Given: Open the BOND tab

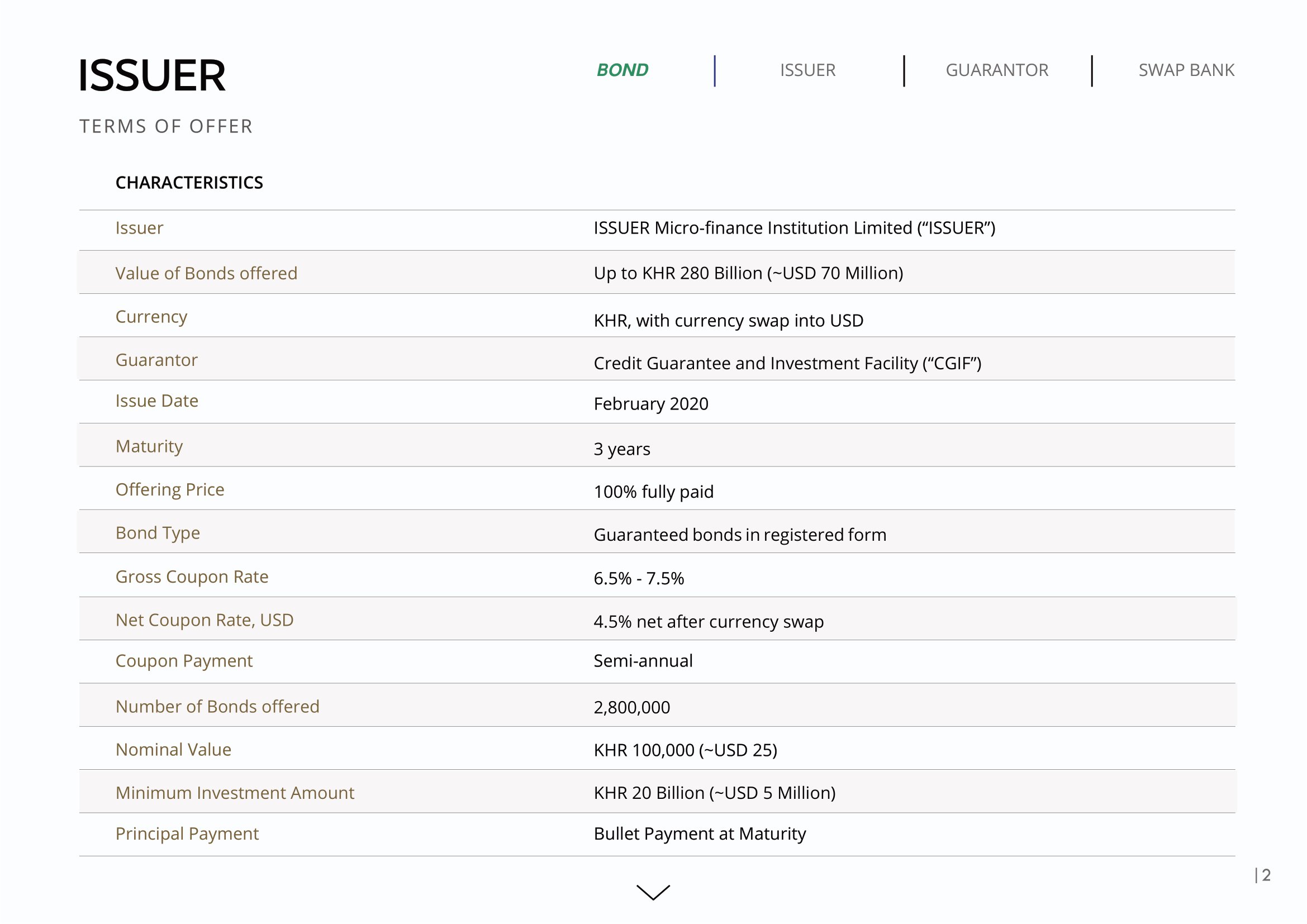Looking at the screenshot, I should [x=622, y=70].
